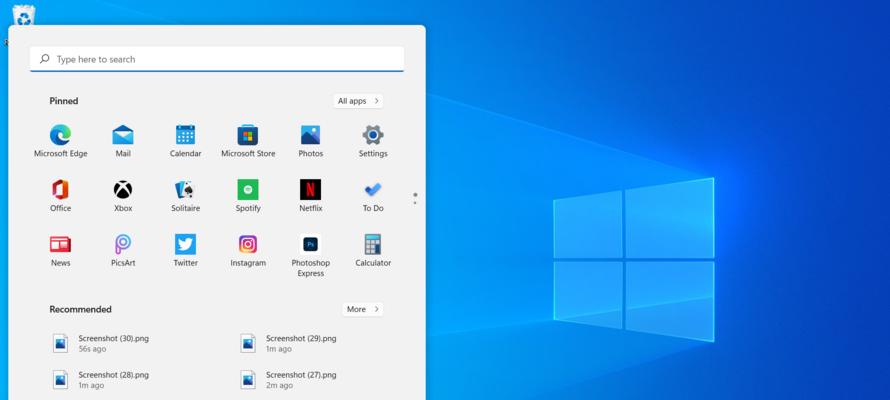Expand the All apps list
Screen dimensions: 890x400
point(358,101)
